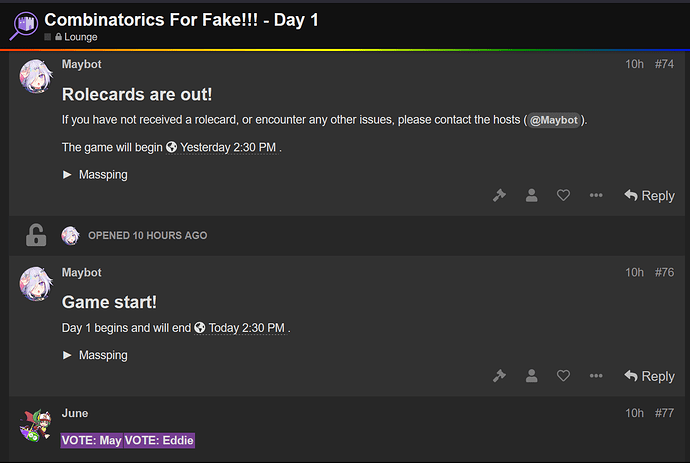690x463 pixels.
Task: Click gavel icon on Rolecards post
Action: pos(499,195)
